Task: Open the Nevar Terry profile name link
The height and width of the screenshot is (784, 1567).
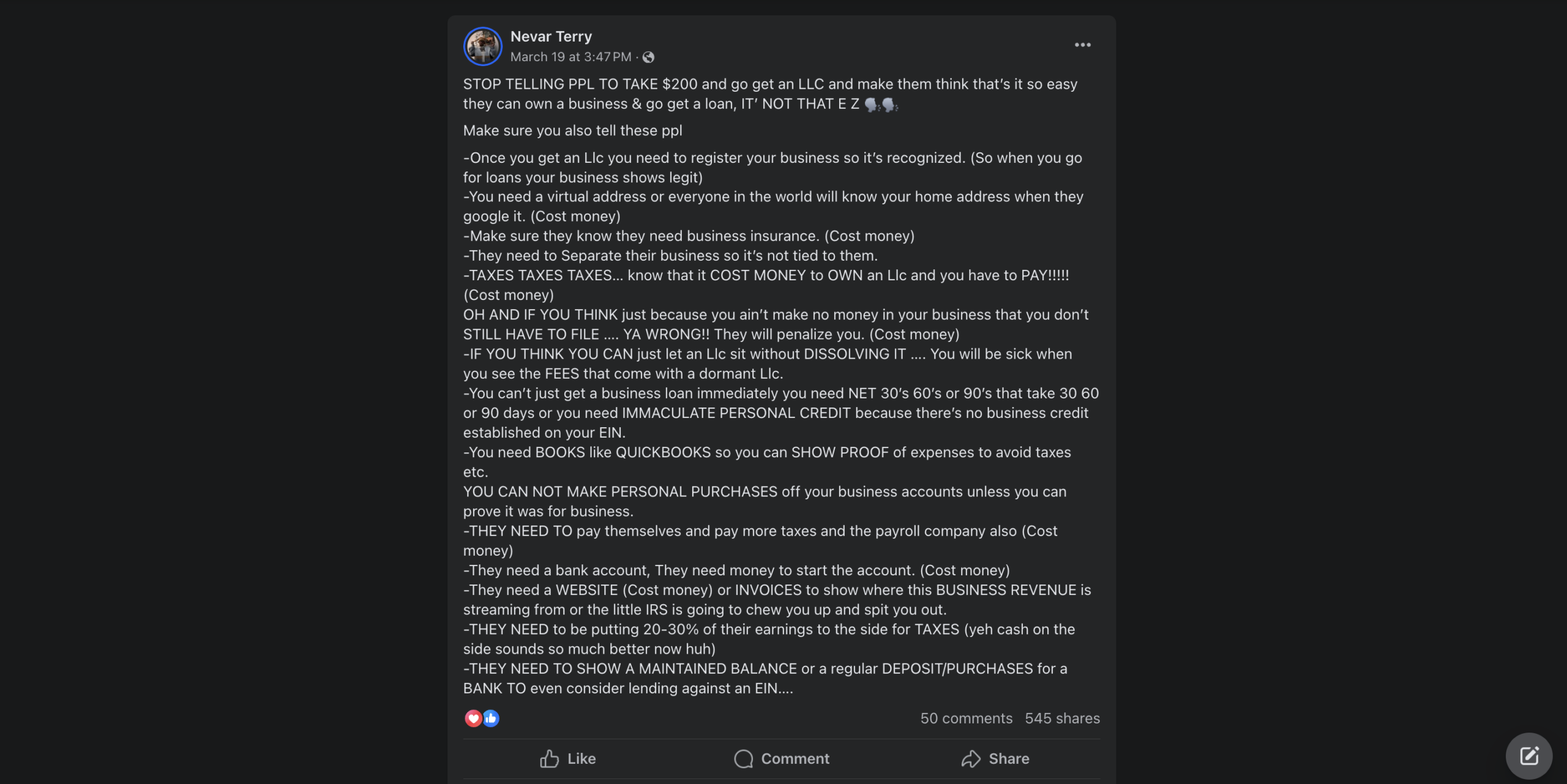Action: (551, 37)
